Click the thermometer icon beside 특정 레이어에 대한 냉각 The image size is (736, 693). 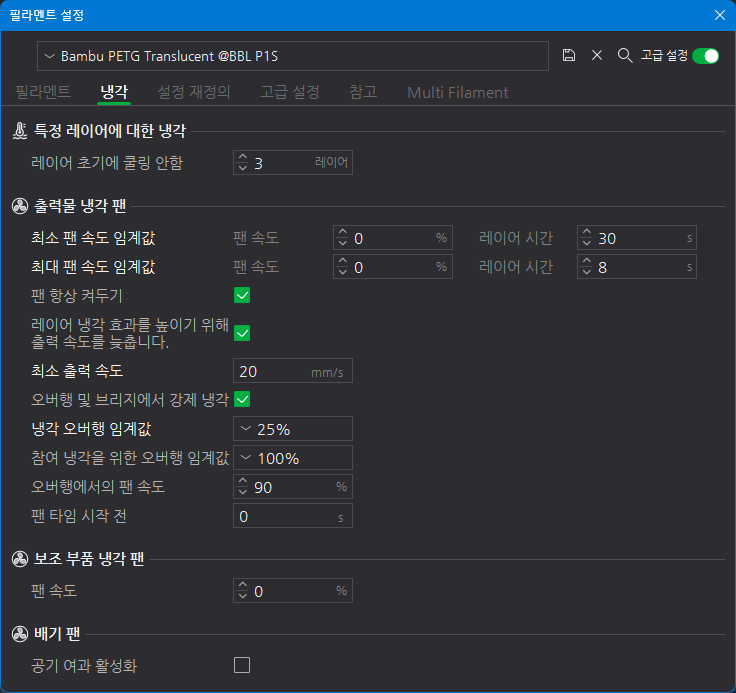(20, 131)
